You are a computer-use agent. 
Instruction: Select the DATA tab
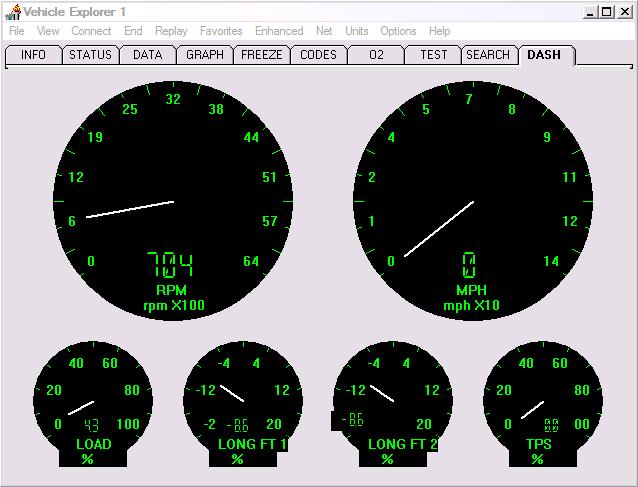coord(148,55)
